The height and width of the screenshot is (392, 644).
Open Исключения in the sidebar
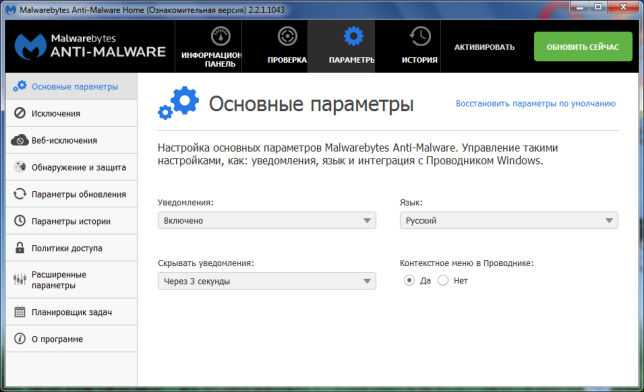pyautogui.click(x=72, y=113)
